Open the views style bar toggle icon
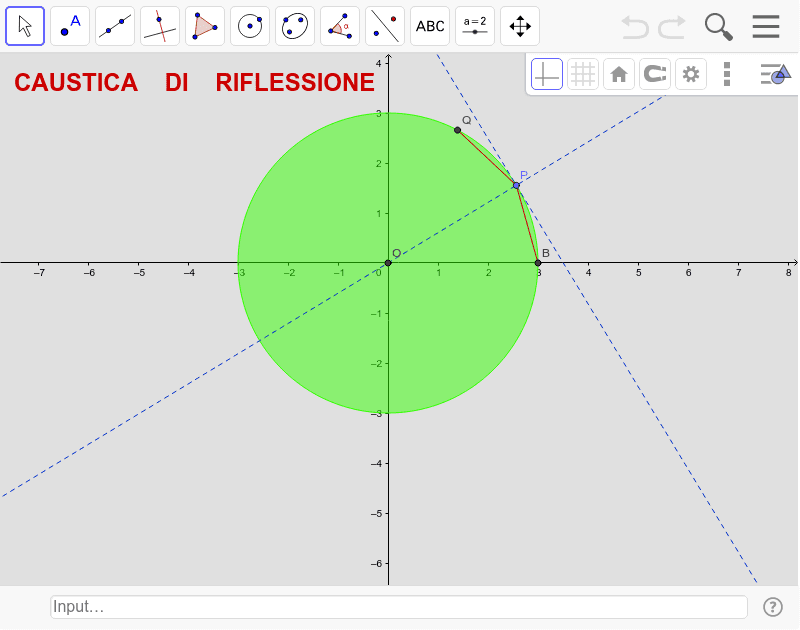 775,74
